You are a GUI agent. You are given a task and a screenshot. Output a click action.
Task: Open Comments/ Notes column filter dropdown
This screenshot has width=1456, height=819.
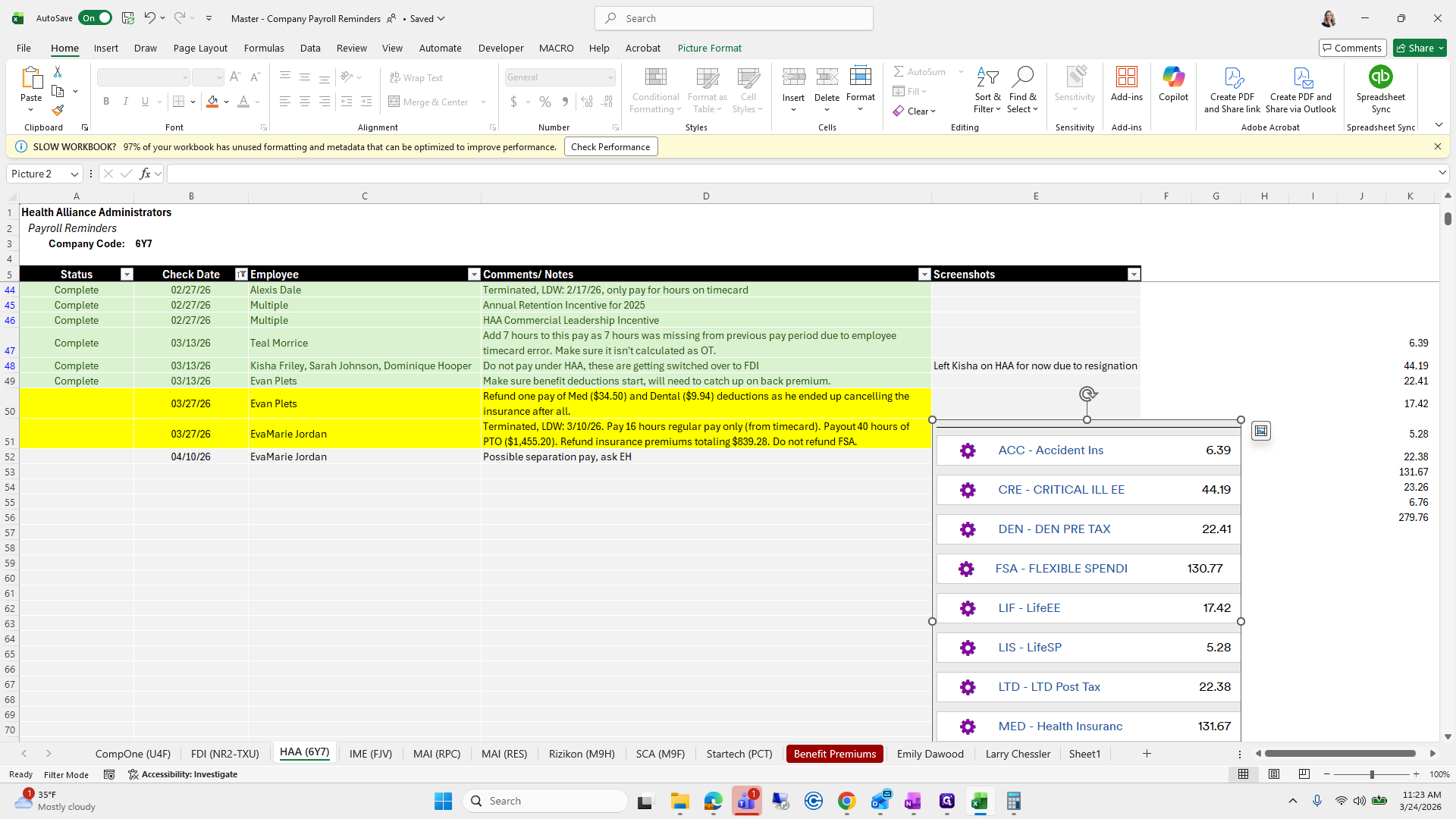[x=924, y=275]
